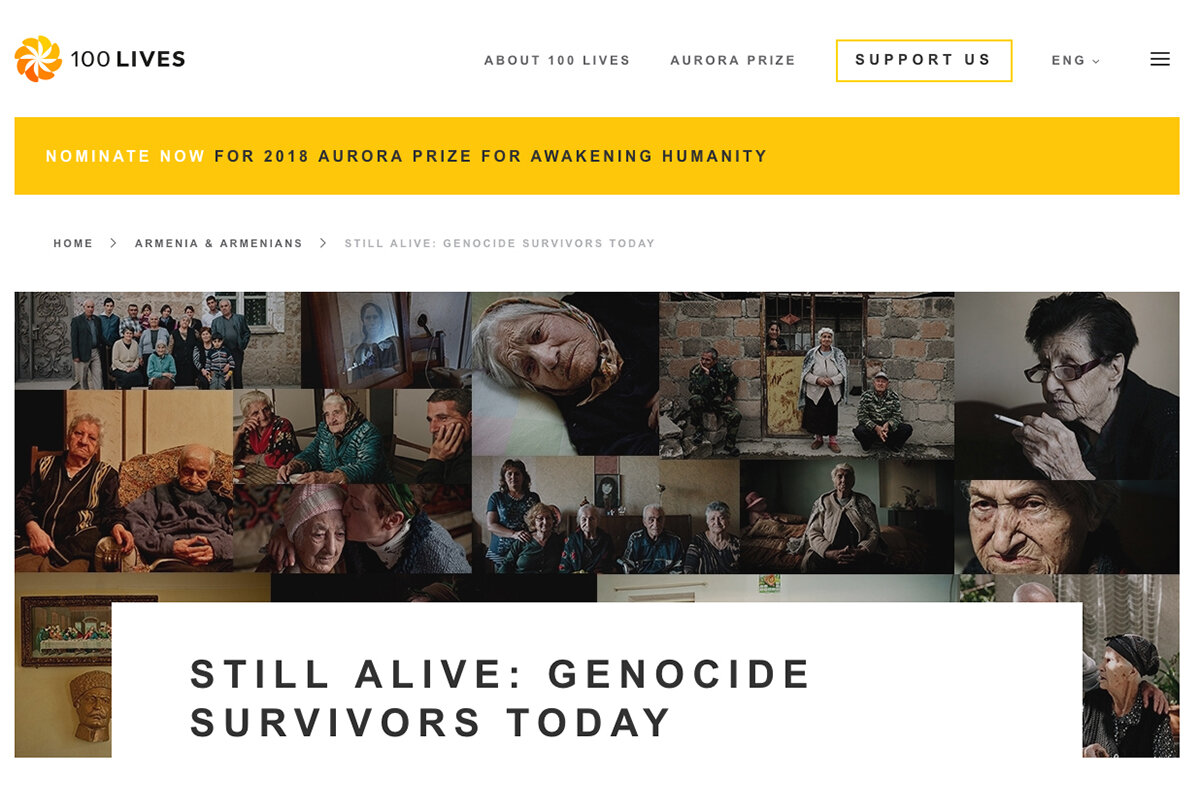Open the hamburger menu icon
The width and height of the screenshot is (1200, 800).
(1160, 59)
